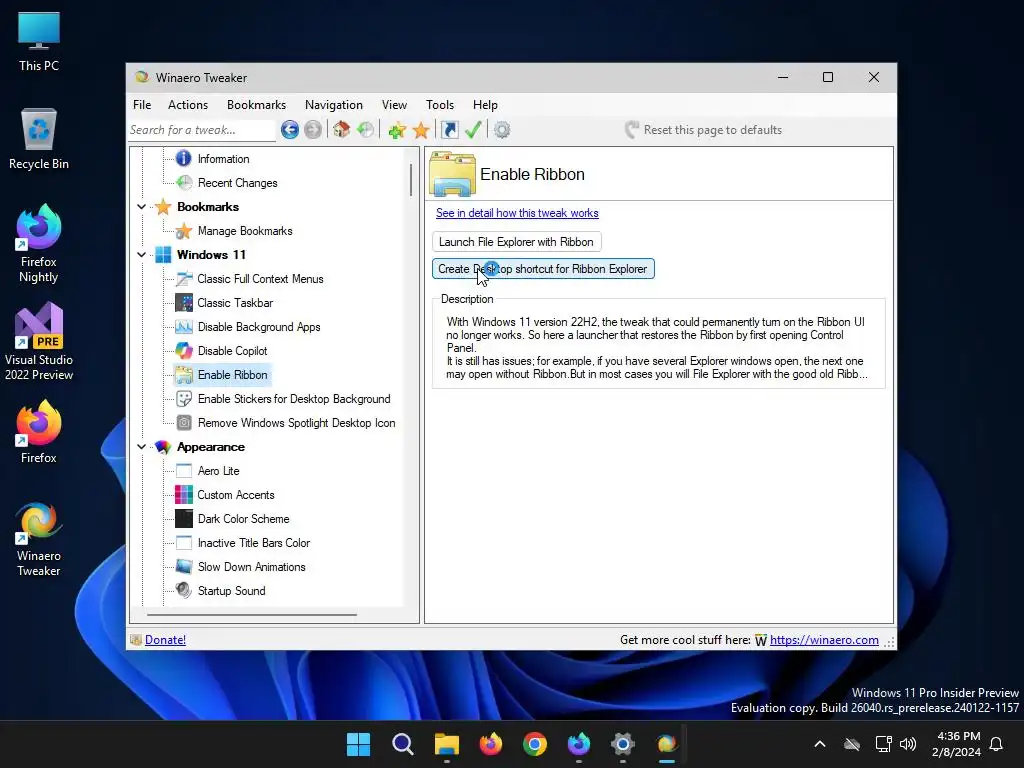
Task: Click Firefox icon on the taskbar
Action: click(490, 744)
